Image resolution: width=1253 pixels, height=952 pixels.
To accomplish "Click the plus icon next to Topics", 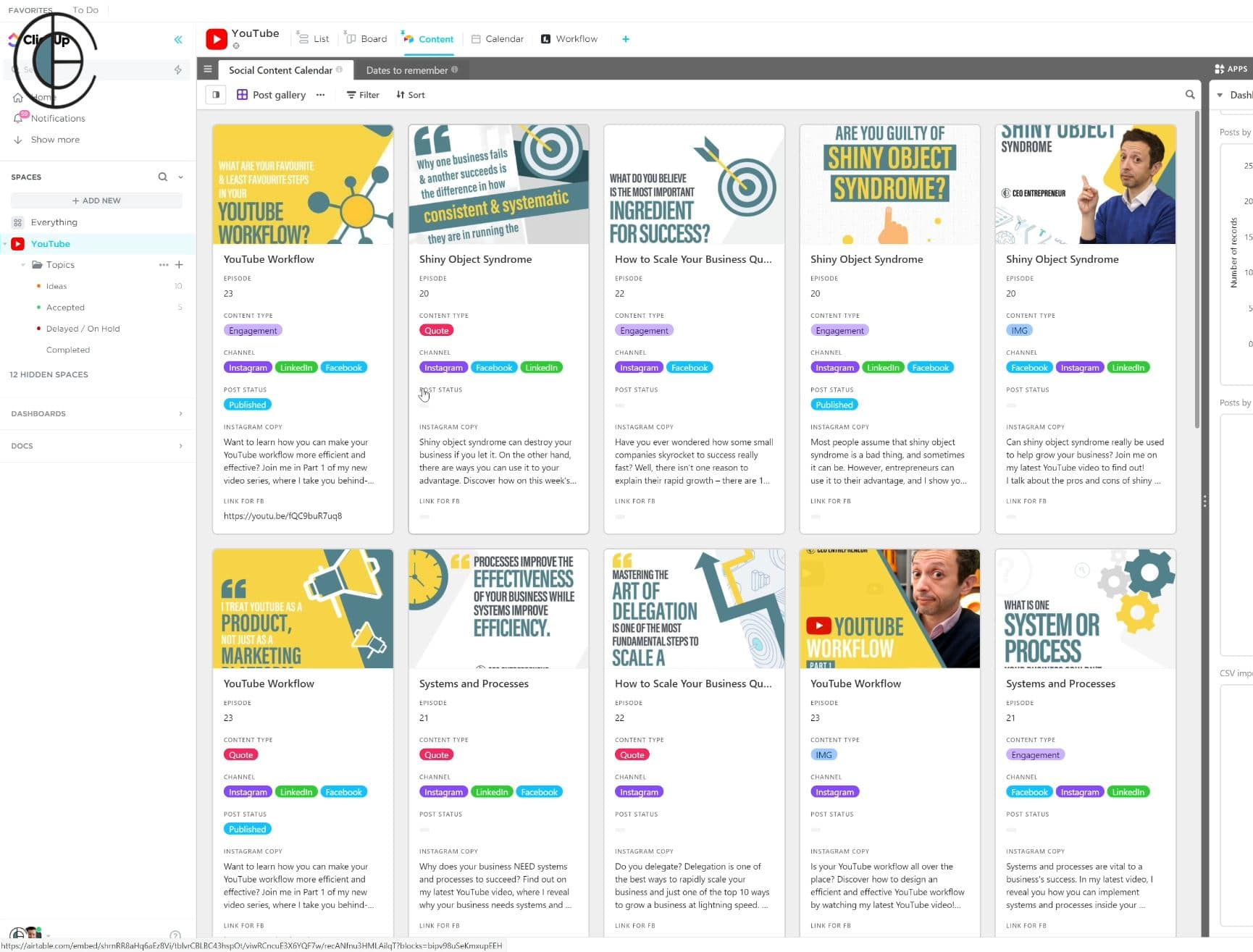I will click(179, 265).
